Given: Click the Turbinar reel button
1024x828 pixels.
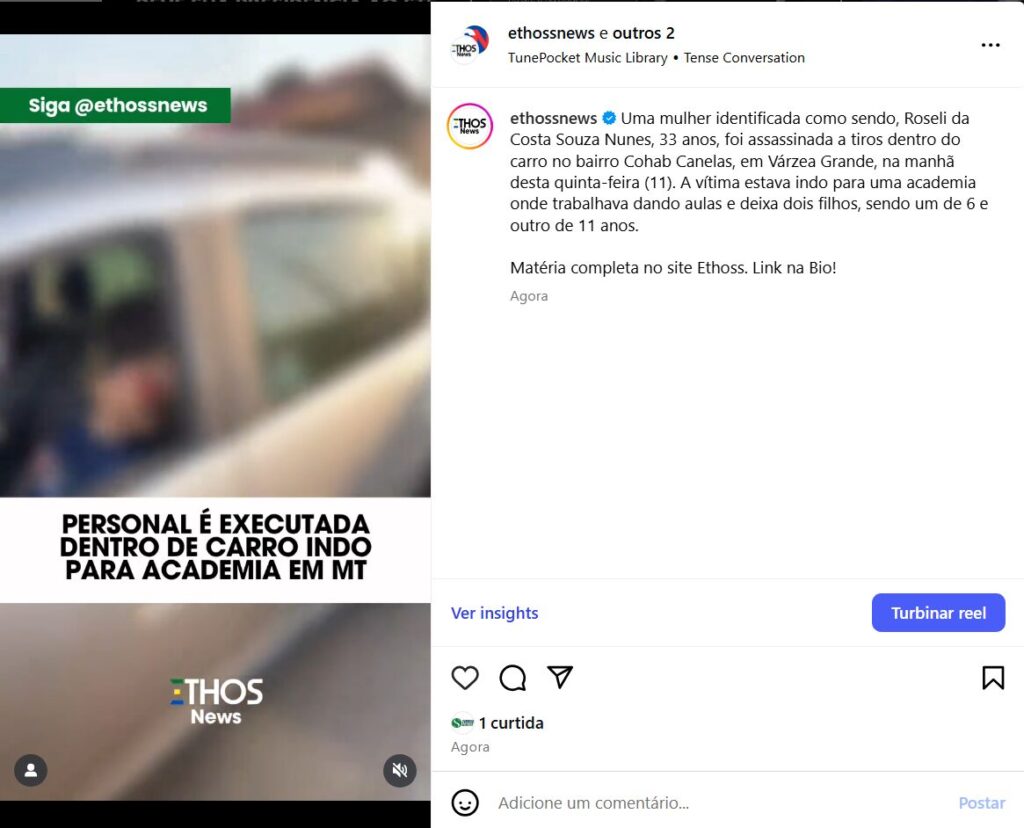Looking at the screenshot, I should [938, 613].
